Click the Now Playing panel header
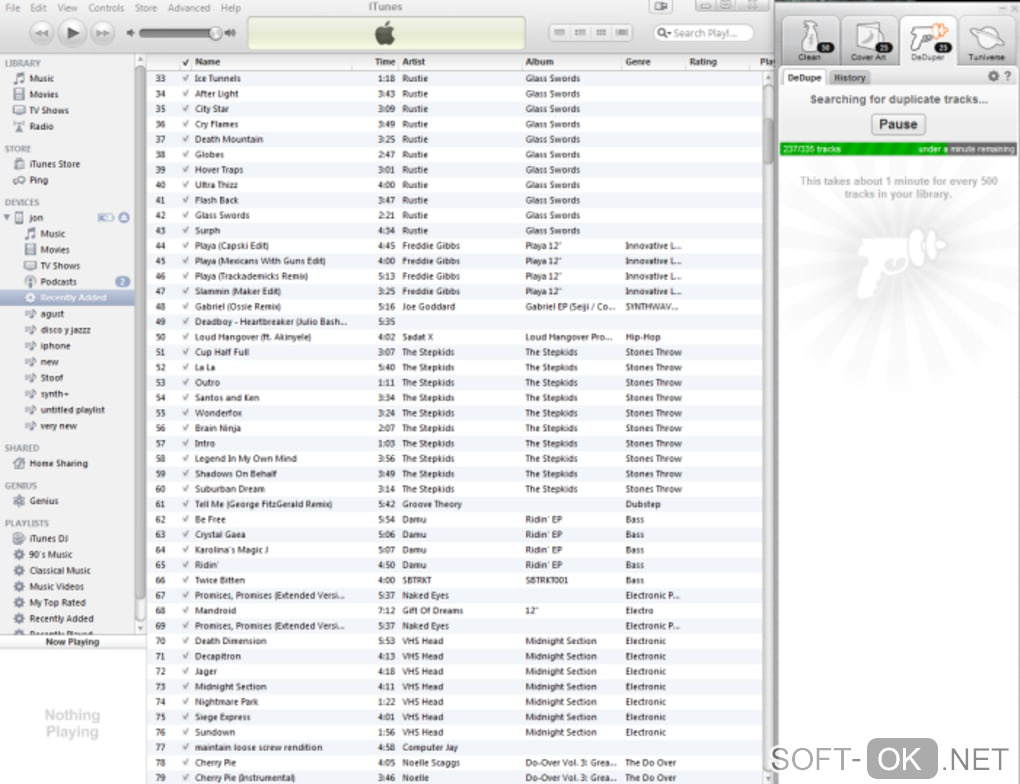Screen dimensions: 1020x784 72,642
